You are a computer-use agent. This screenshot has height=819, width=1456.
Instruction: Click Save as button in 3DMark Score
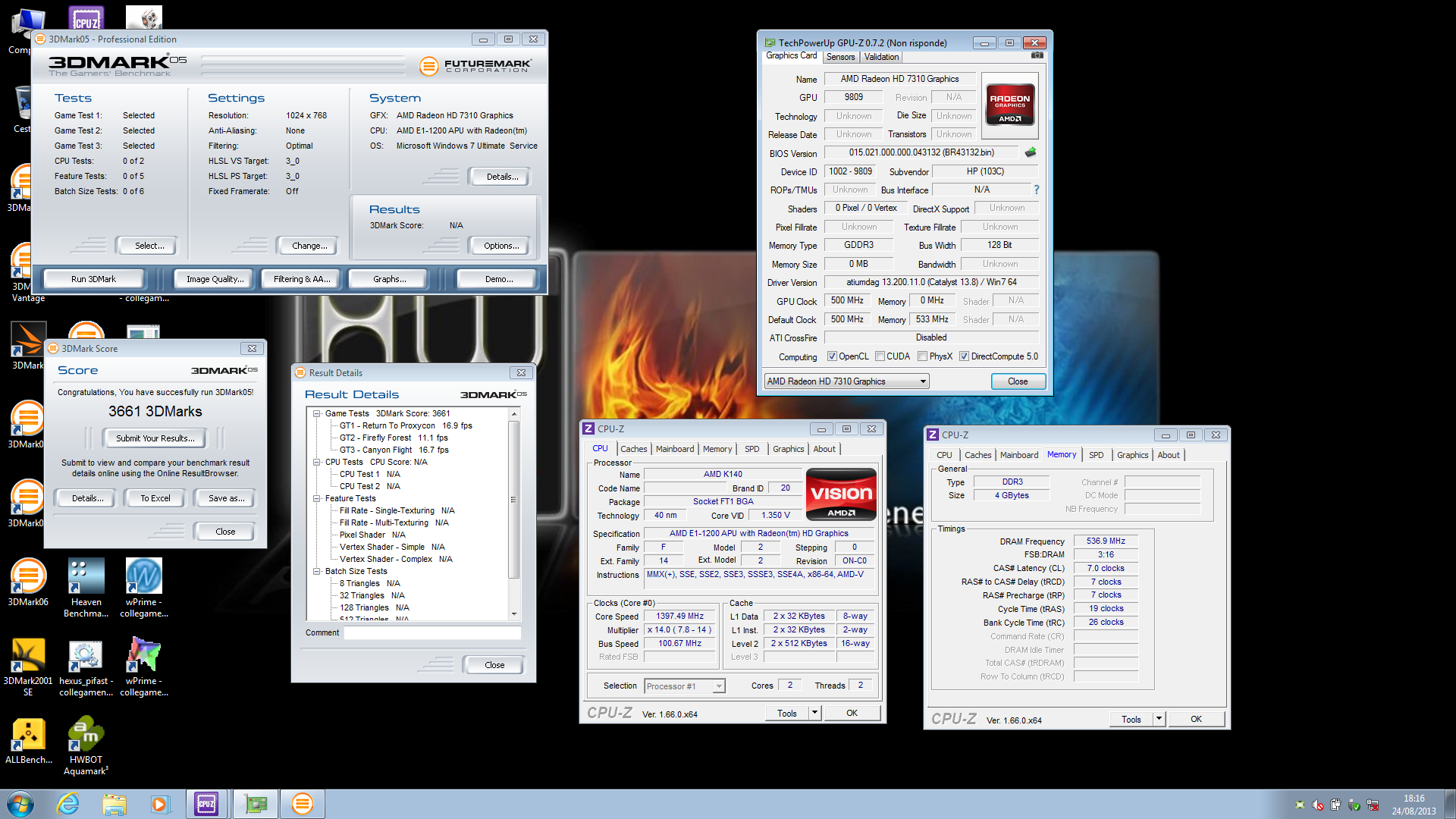[226, 498]
